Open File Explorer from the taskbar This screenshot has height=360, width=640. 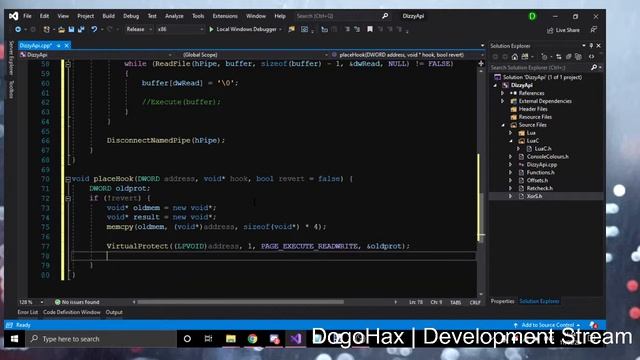(x=231, y=339)
